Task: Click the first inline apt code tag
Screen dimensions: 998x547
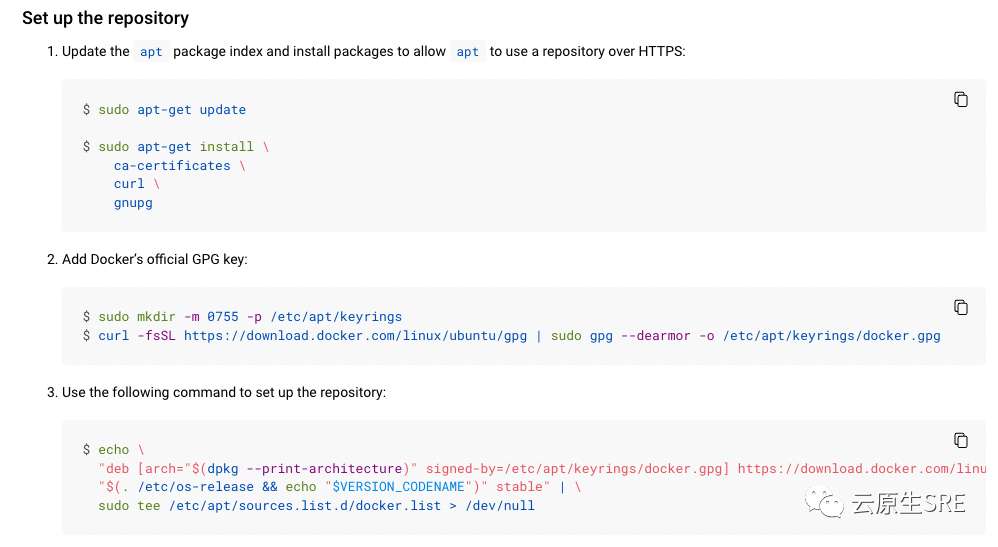Action: tap(151, 52)
